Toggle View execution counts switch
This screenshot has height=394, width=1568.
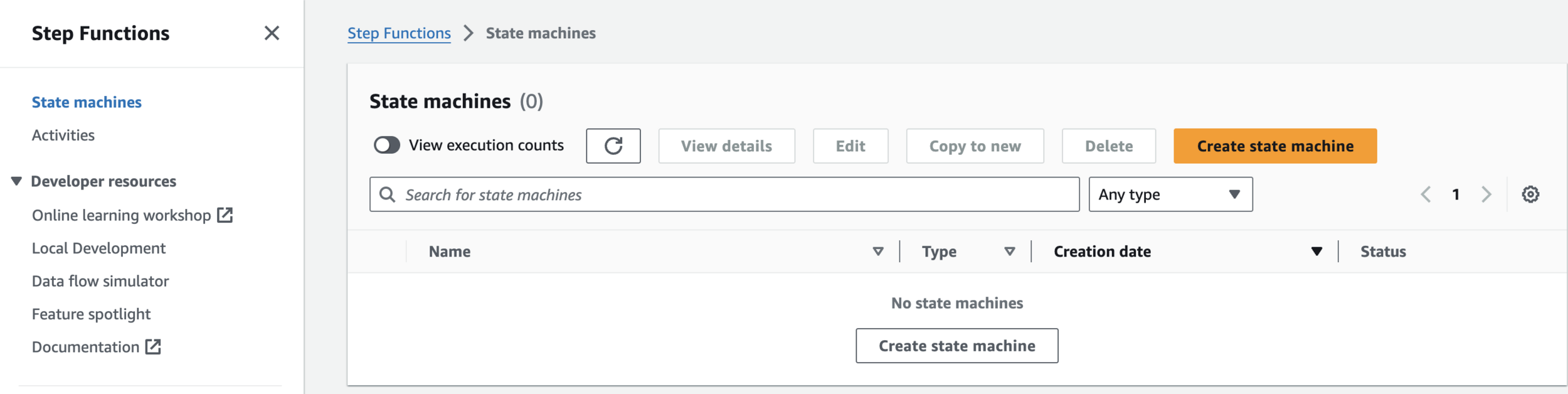387,146
